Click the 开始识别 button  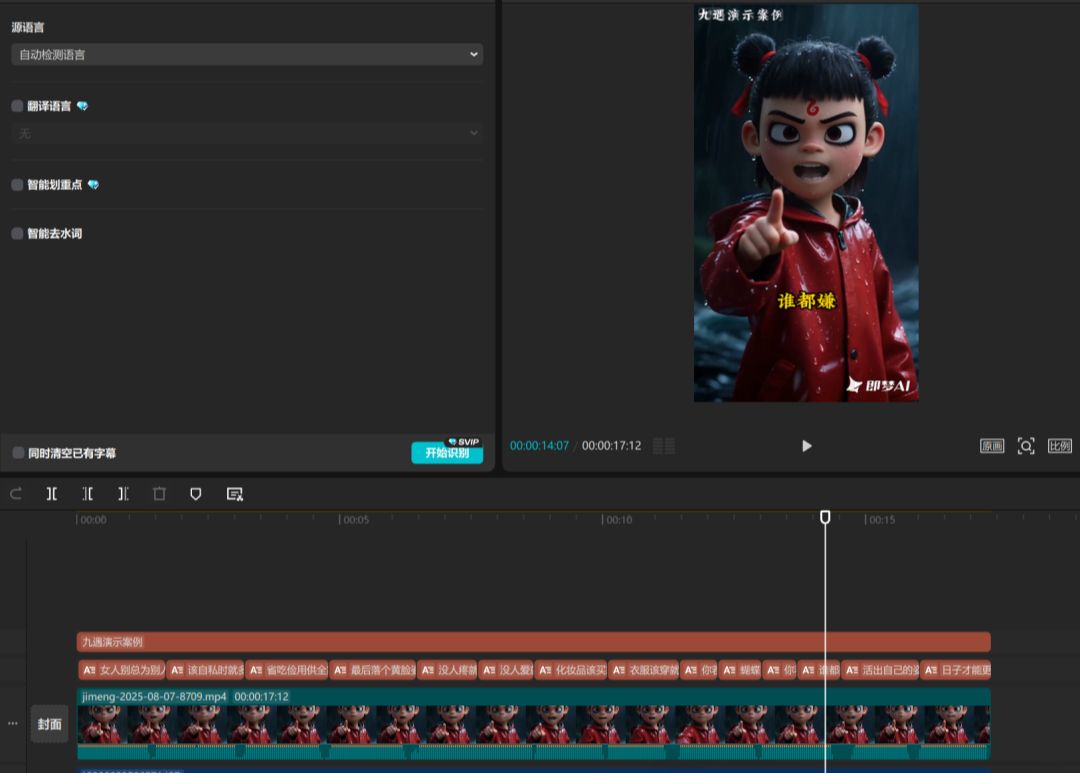(x=446, y=453)
